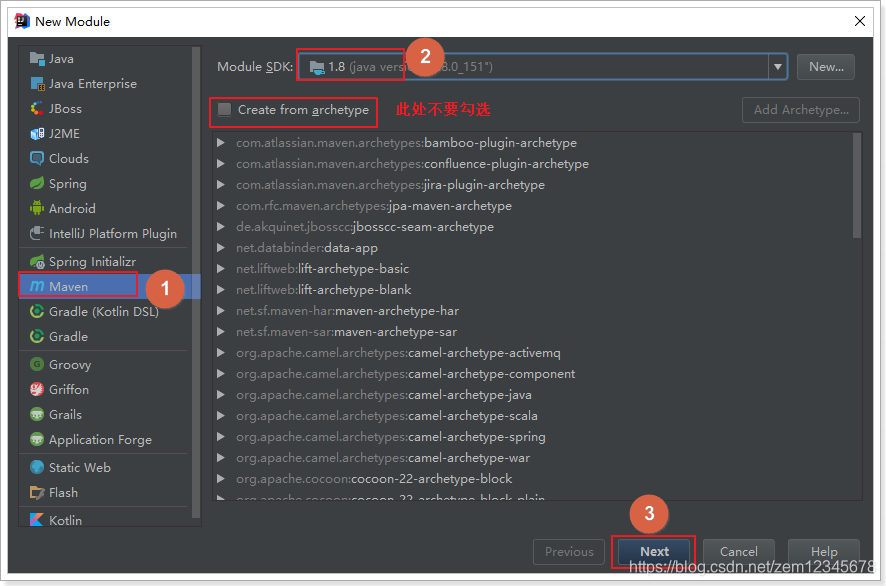Expand the confluence-plugin-archetype node
The height and width of the screenshot is (586, 886).
pos(222,164)
